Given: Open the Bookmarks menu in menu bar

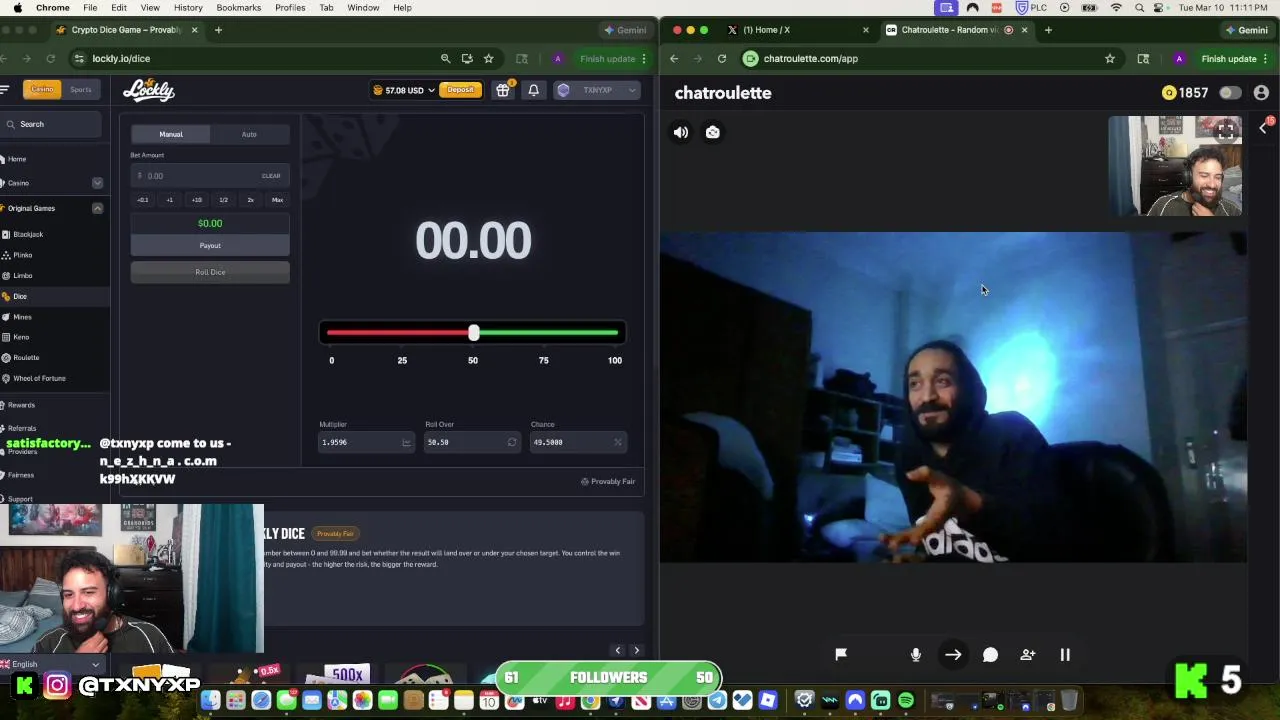Looking at the screenshot, I should [x=239, y=8].
